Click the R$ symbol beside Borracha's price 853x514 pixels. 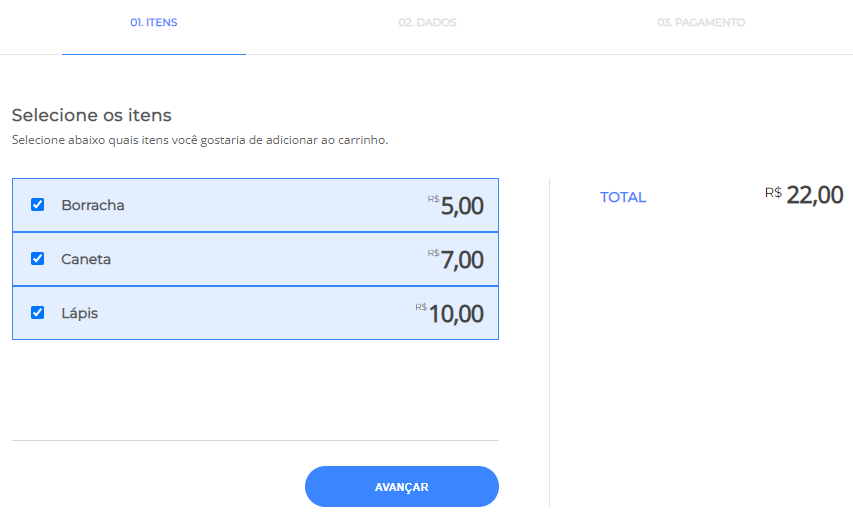pyautogui.click(x=434, y=199)
